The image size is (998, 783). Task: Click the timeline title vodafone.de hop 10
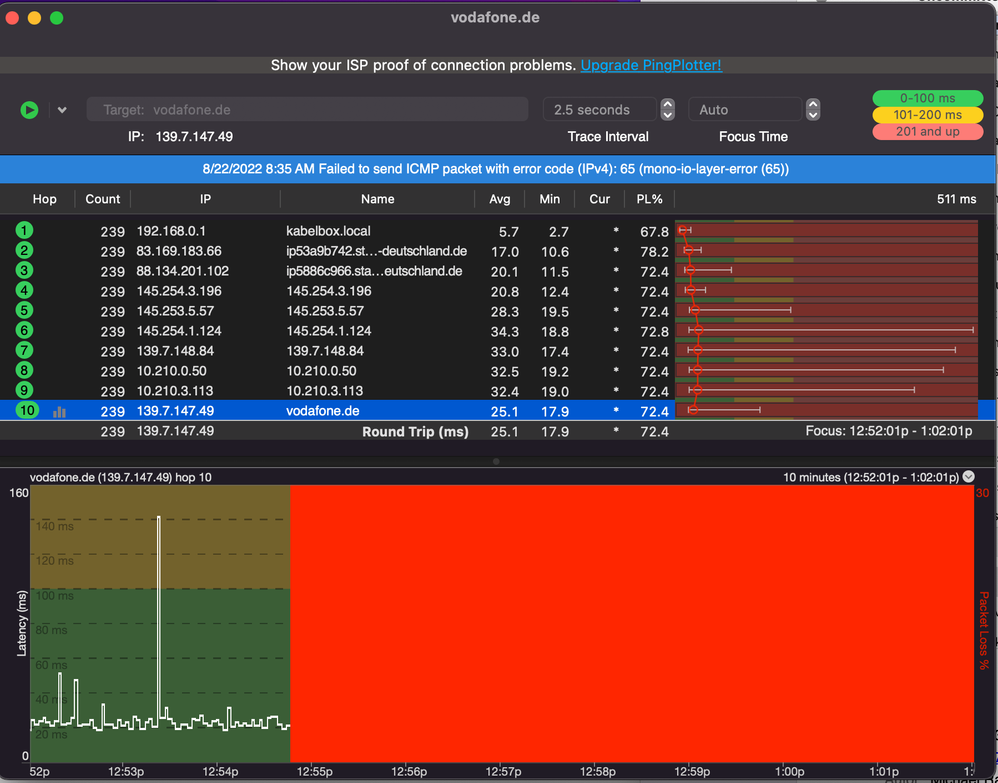(x=121, y=477)
